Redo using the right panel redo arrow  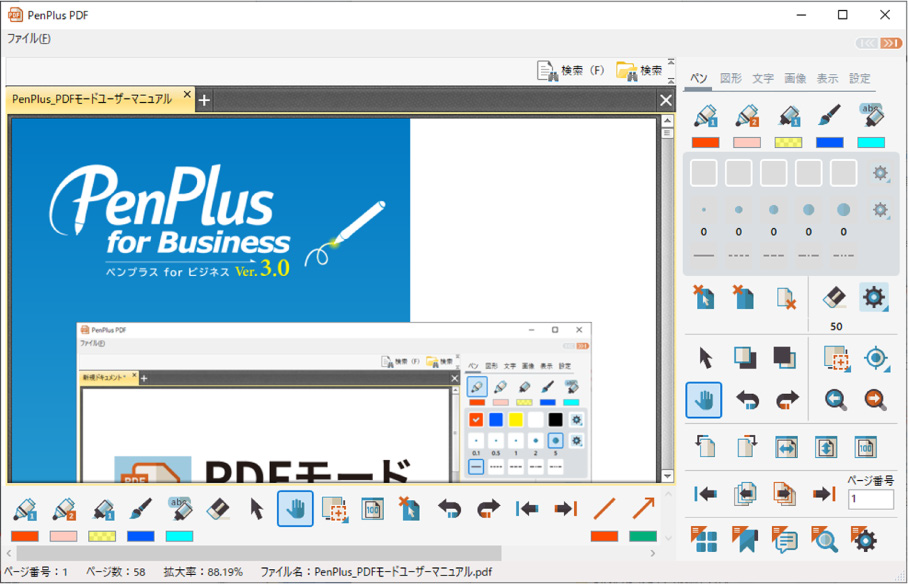point(787,399)
